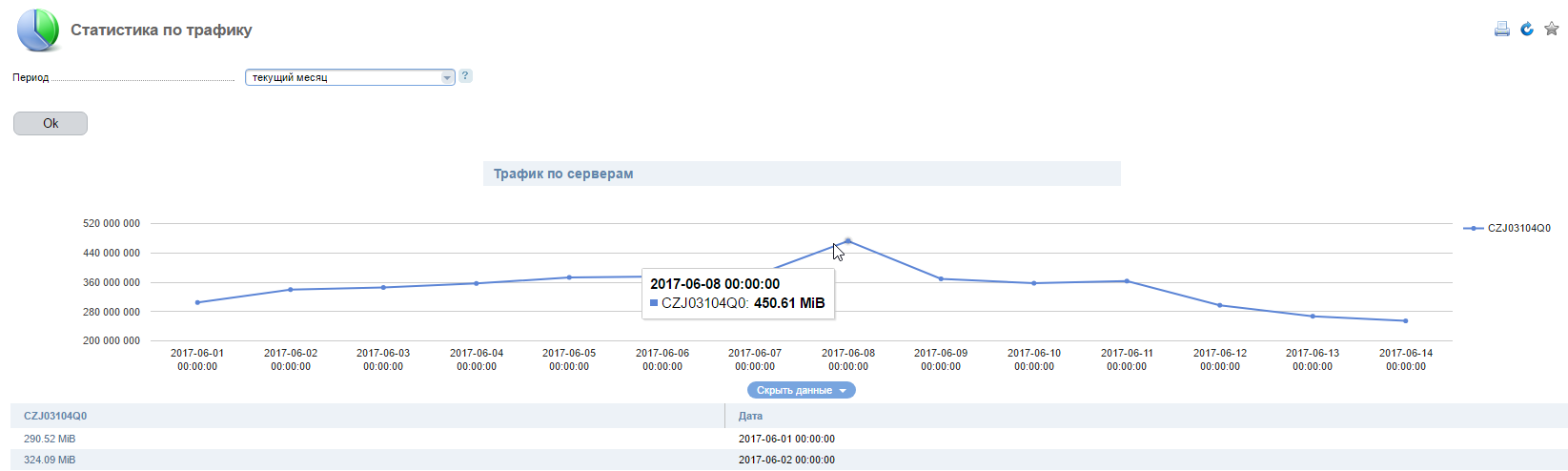
Task: Click chart data point for 2017-06-01
Action: 197,302
